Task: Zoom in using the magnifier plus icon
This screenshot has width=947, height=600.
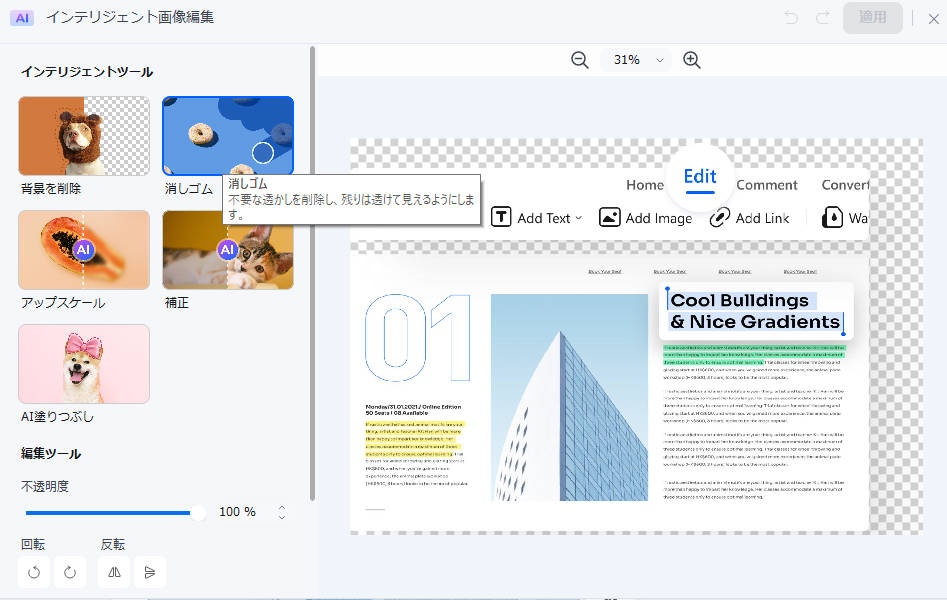Action: 691,60
